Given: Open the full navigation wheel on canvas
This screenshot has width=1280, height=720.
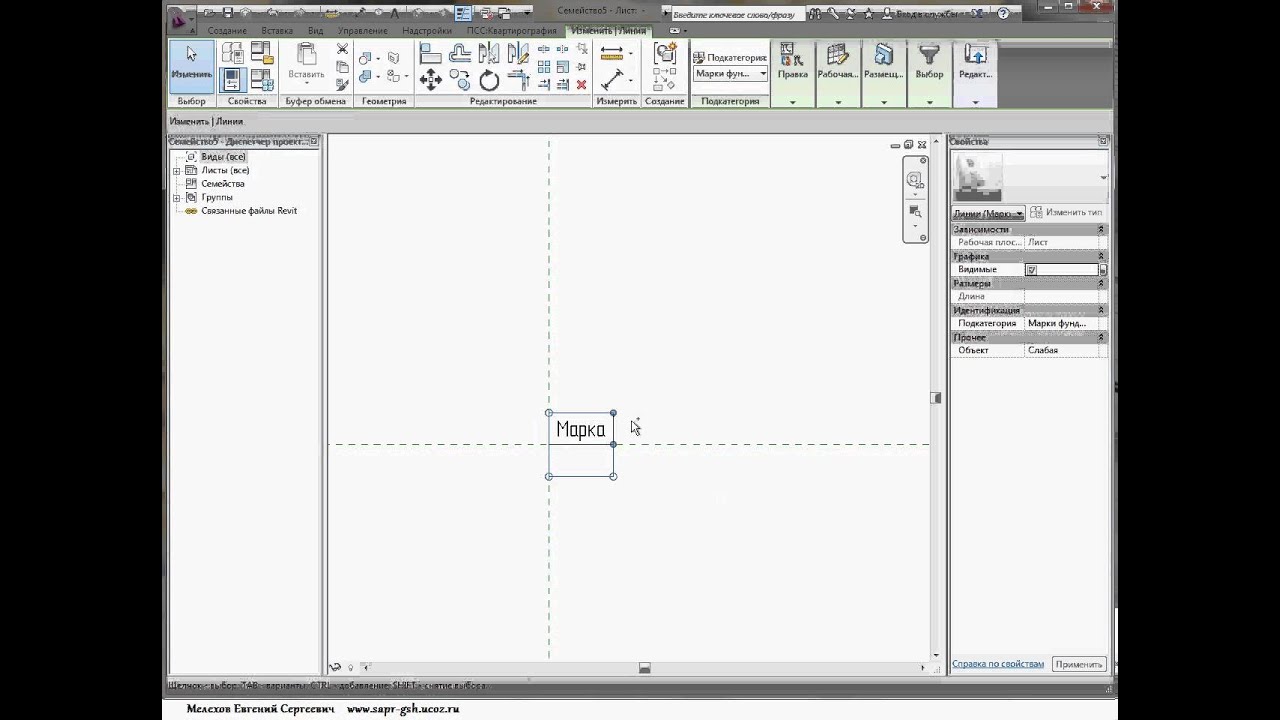Looking at the screenshot, I should pos(914,180).
